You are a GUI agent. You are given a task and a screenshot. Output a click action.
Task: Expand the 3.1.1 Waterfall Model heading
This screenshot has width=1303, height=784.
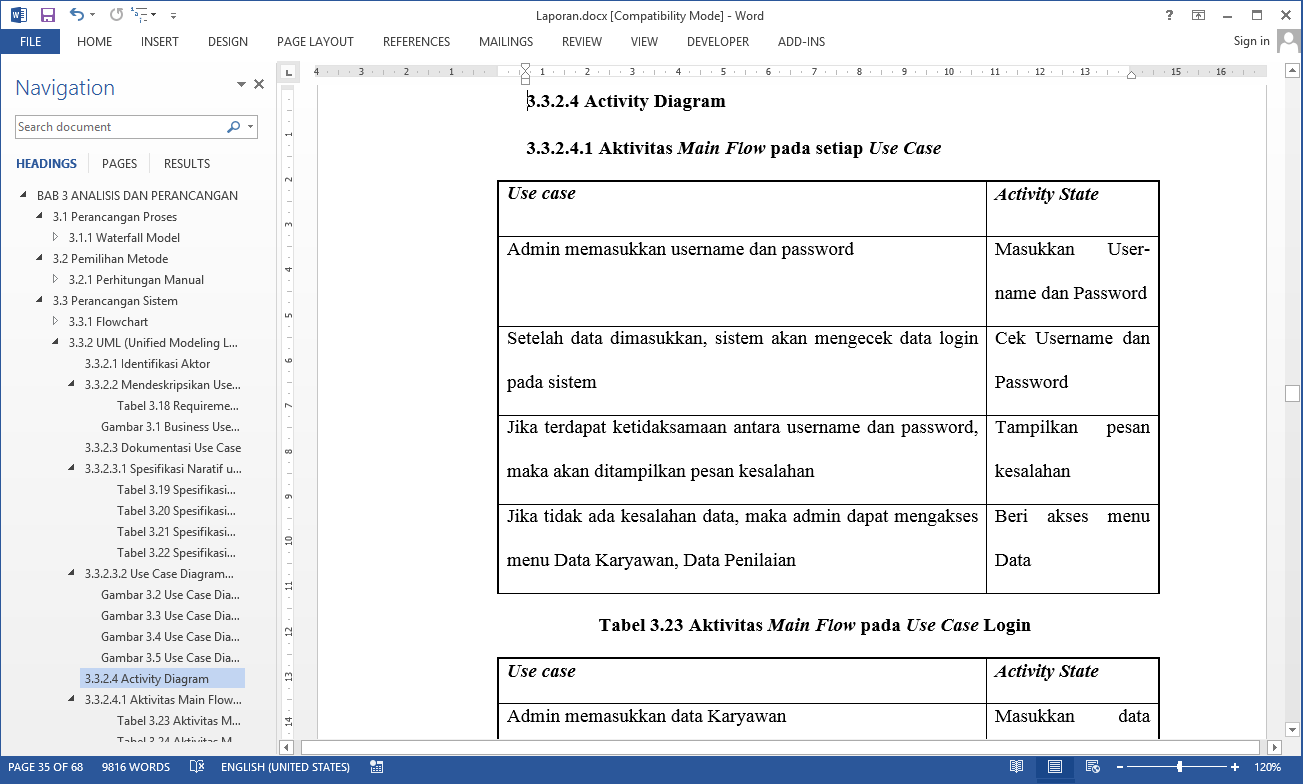[x=56, y=238]
